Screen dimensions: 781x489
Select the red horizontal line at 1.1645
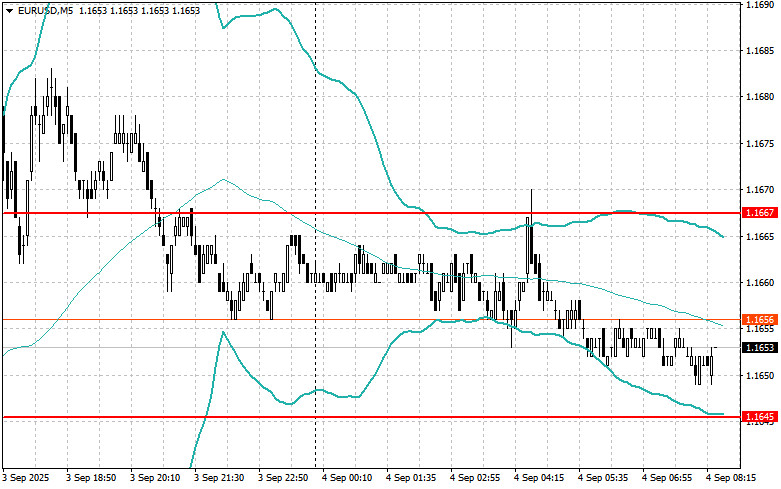click(372, 417)
